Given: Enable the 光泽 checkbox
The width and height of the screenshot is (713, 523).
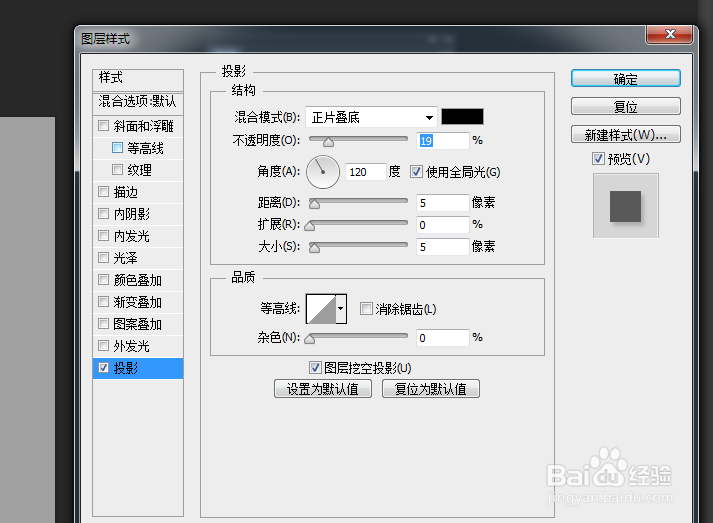Looking at the screenshot, I should 104,257.
